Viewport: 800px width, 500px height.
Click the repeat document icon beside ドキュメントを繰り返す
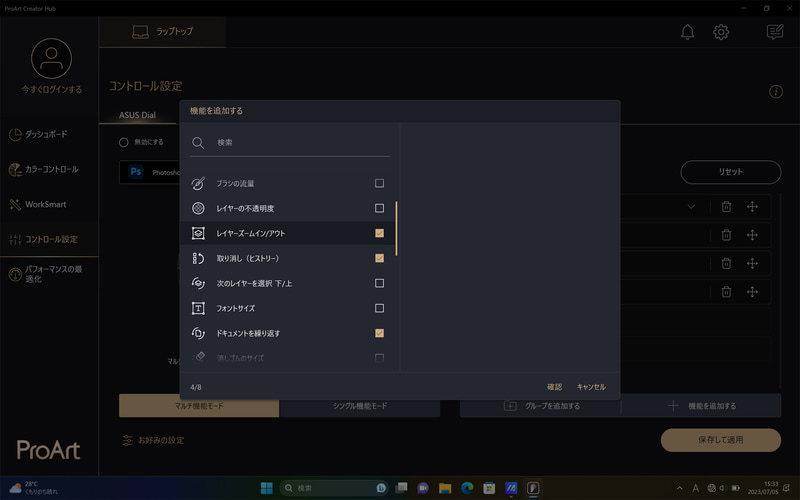coord(198,333)
